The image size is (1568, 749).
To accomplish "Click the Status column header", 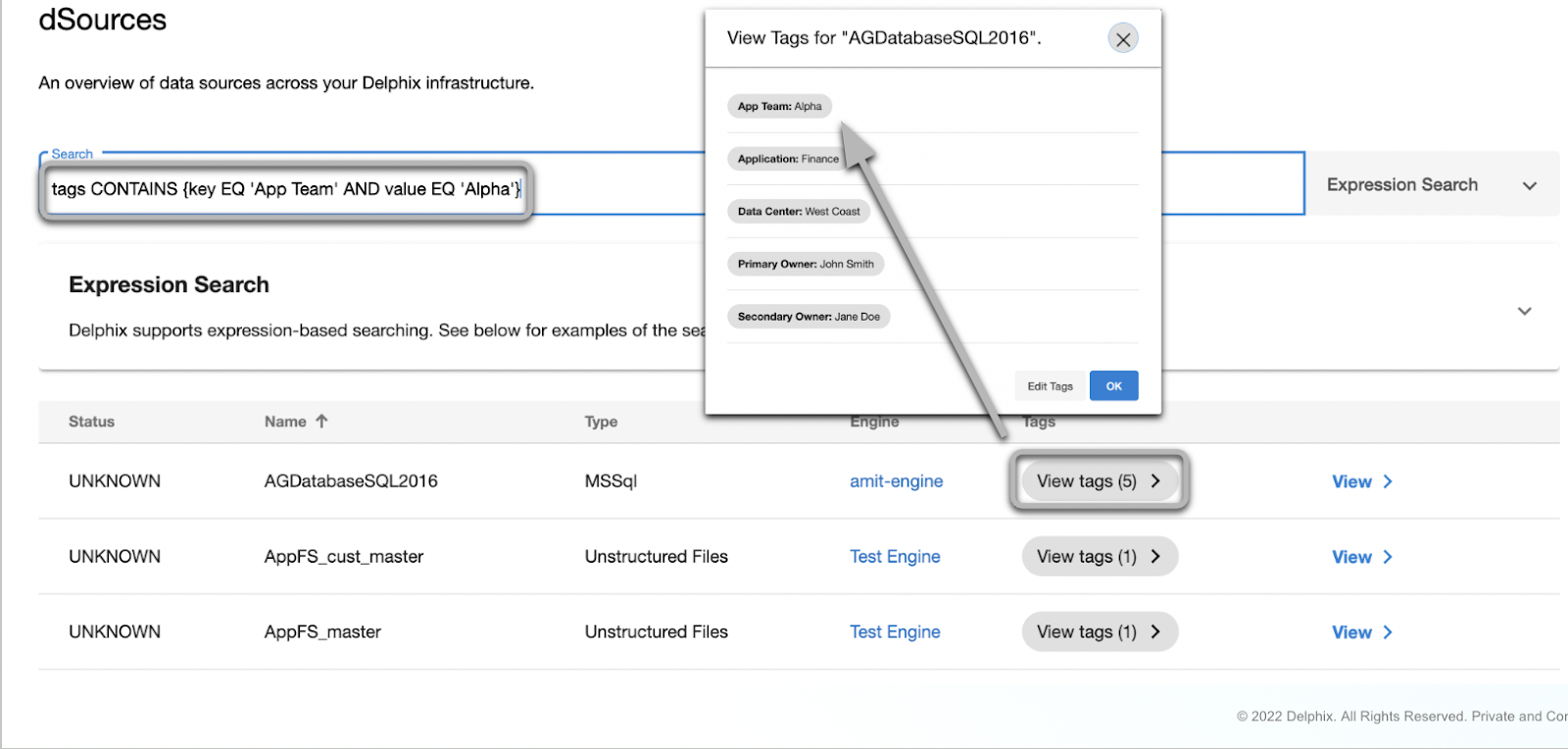I will point(91,422).
